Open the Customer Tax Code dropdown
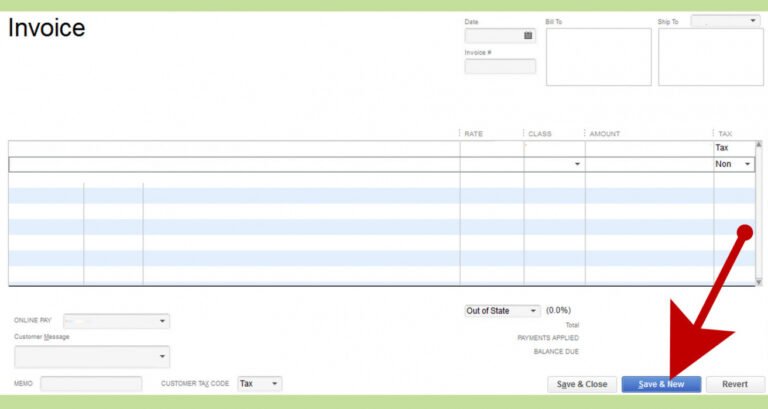 point(274,384)
